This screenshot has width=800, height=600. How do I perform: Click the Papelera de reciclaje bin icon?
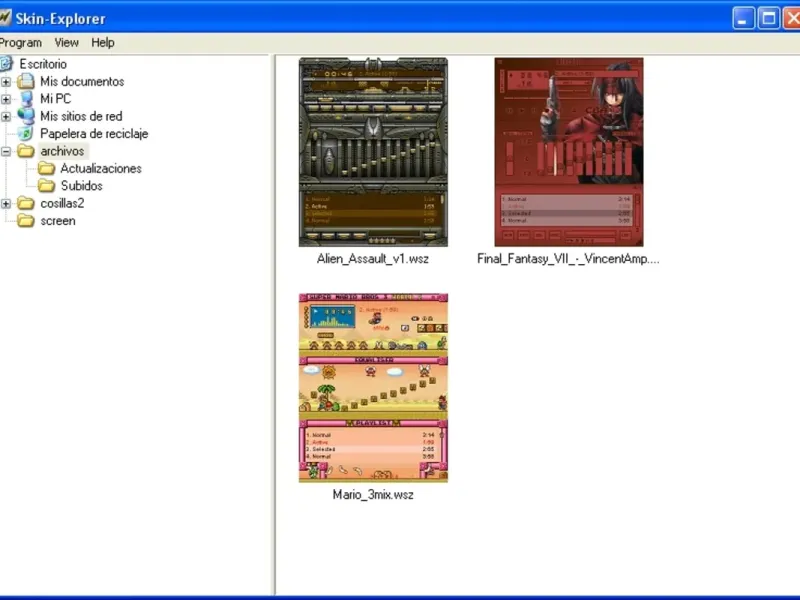click(26, 133)
